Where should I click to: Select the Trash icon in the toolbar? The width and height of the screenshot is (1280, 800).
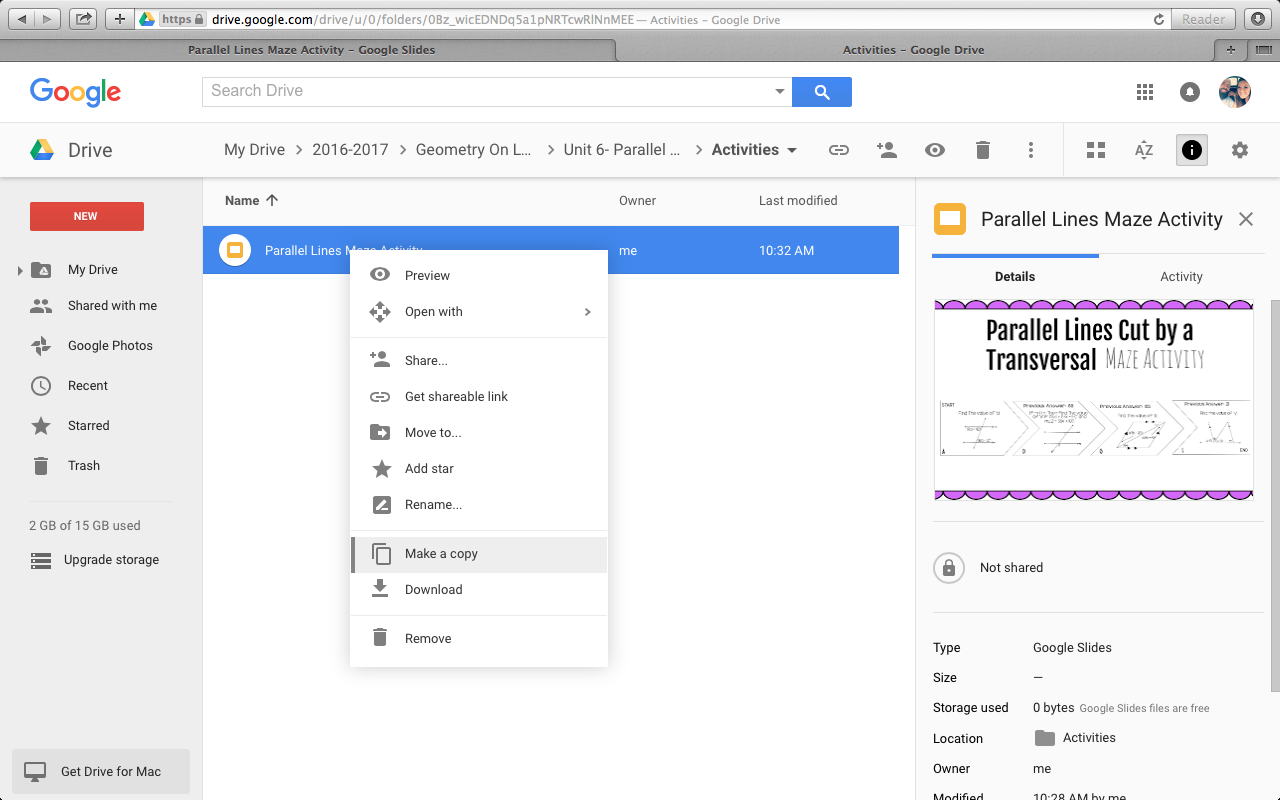pos(983,149)
